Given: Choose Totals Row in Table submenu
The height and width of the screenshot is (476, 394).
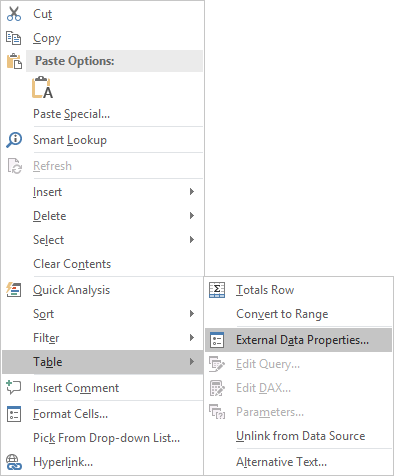Looking at the screenshot, I should (x=298, y=290).
